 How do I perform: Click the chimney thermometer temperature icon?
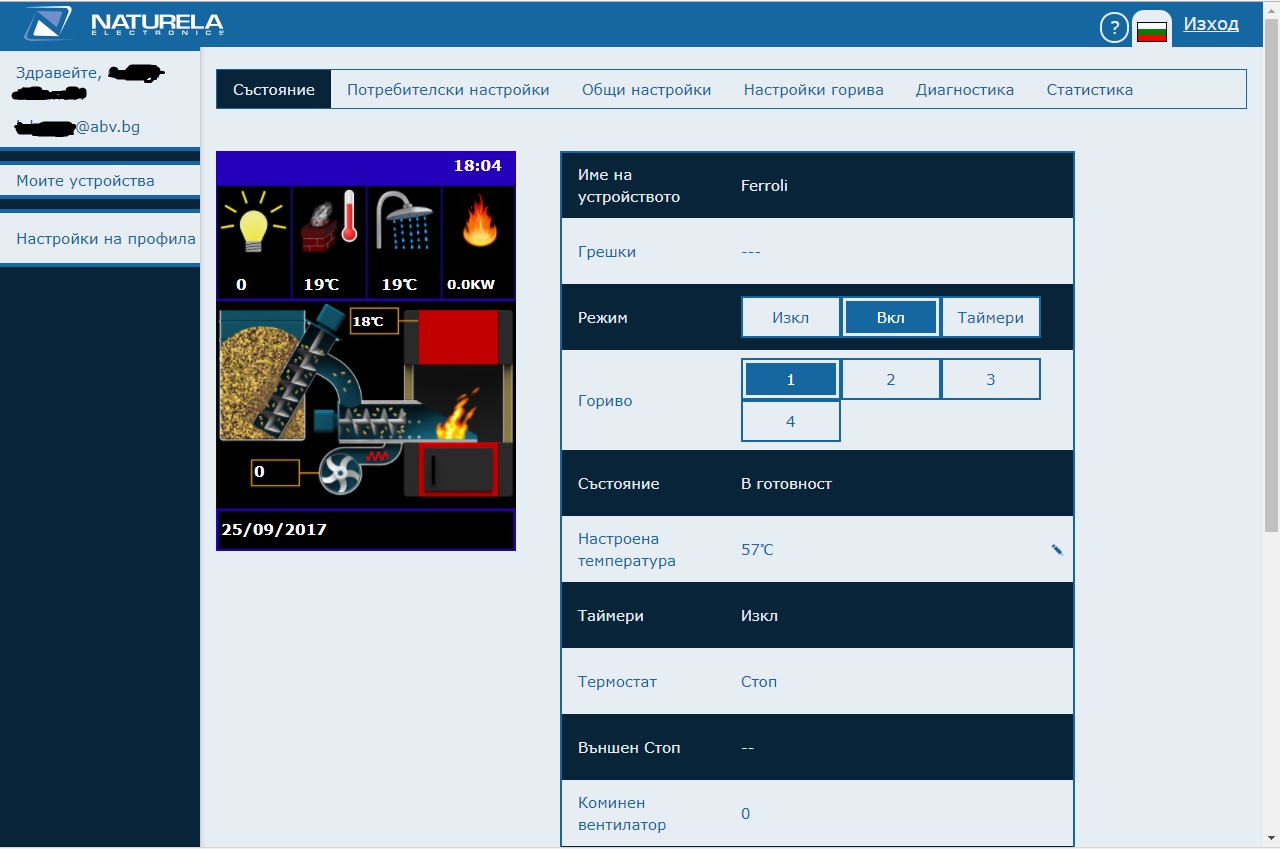click(x=329, y=222)
